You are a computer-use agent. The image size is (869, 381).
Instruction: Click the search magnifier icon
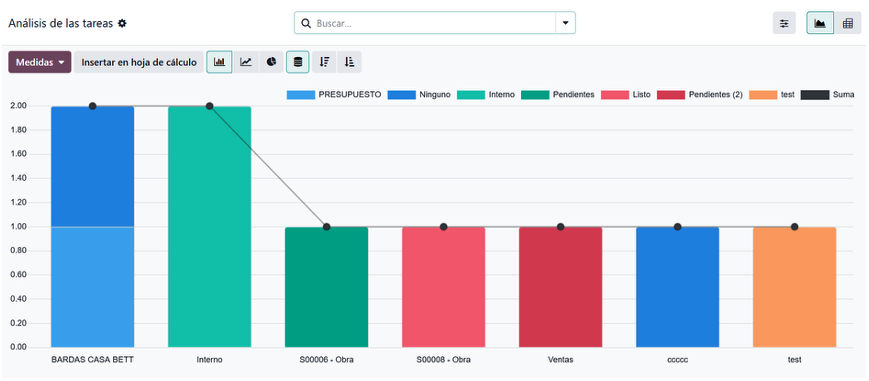305,23
